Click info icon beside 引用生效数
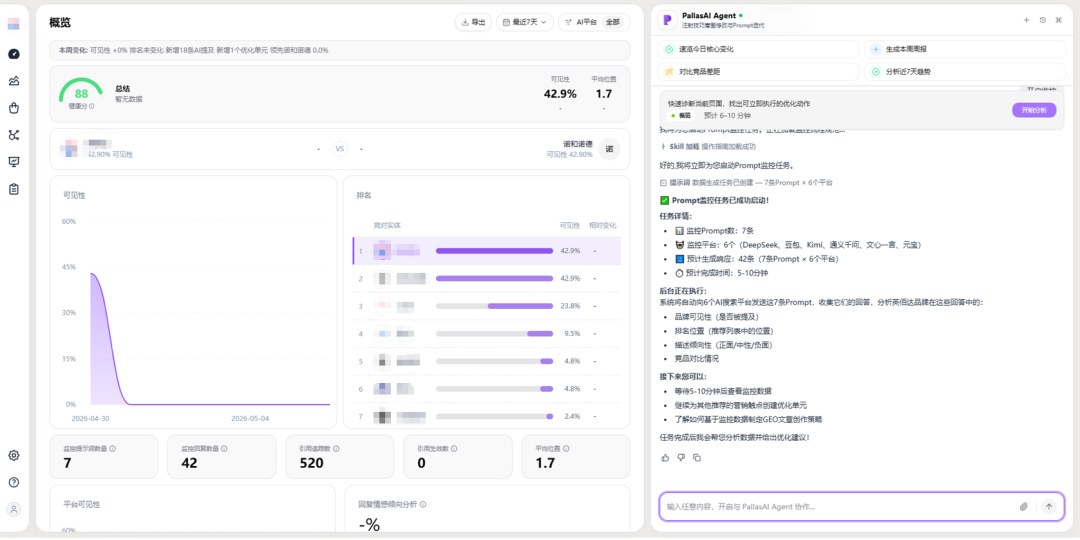1080x540 pixels. (455, 448)
